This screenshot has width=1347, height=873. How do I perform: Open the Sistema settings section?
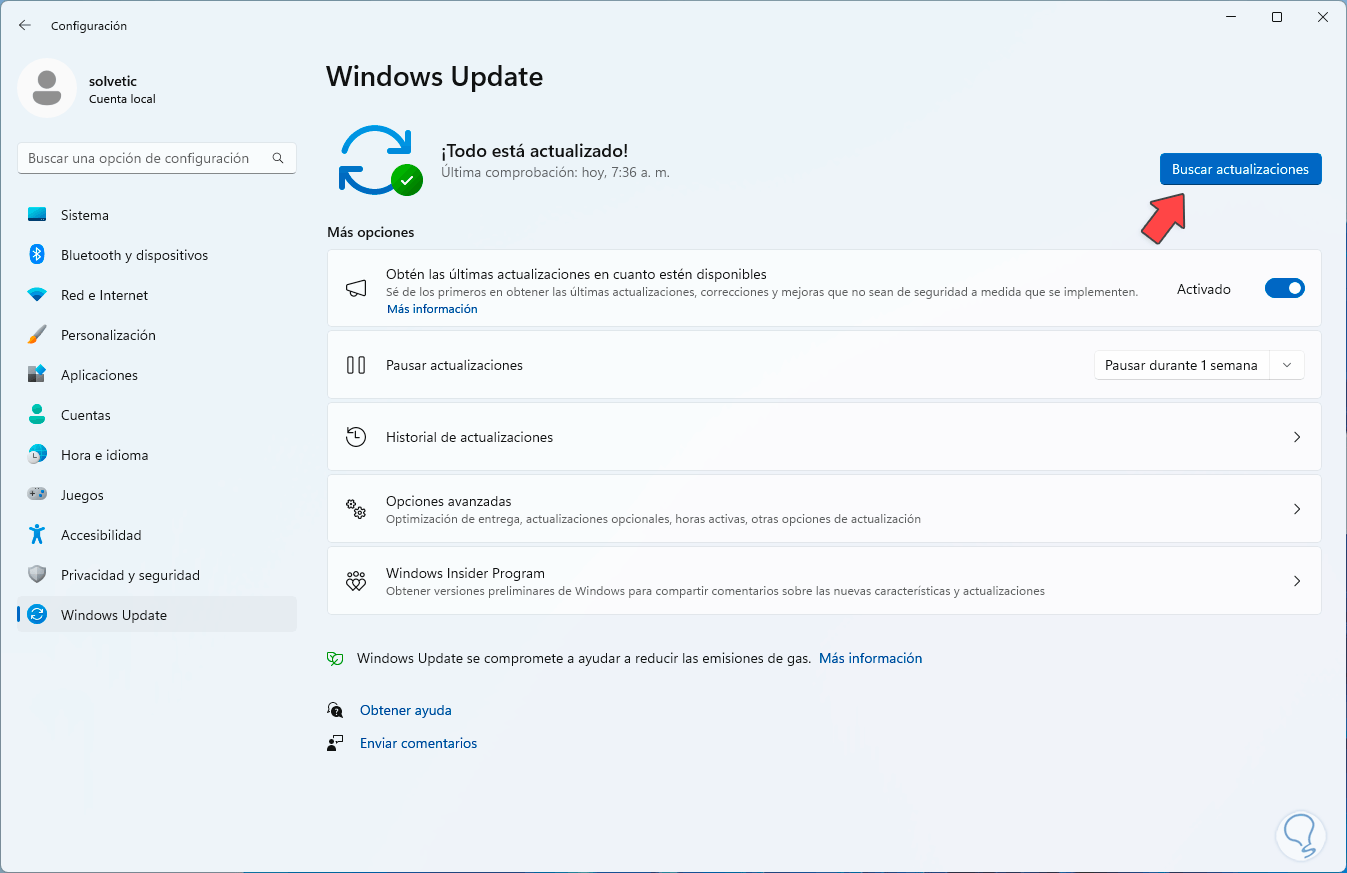point(157,215)
